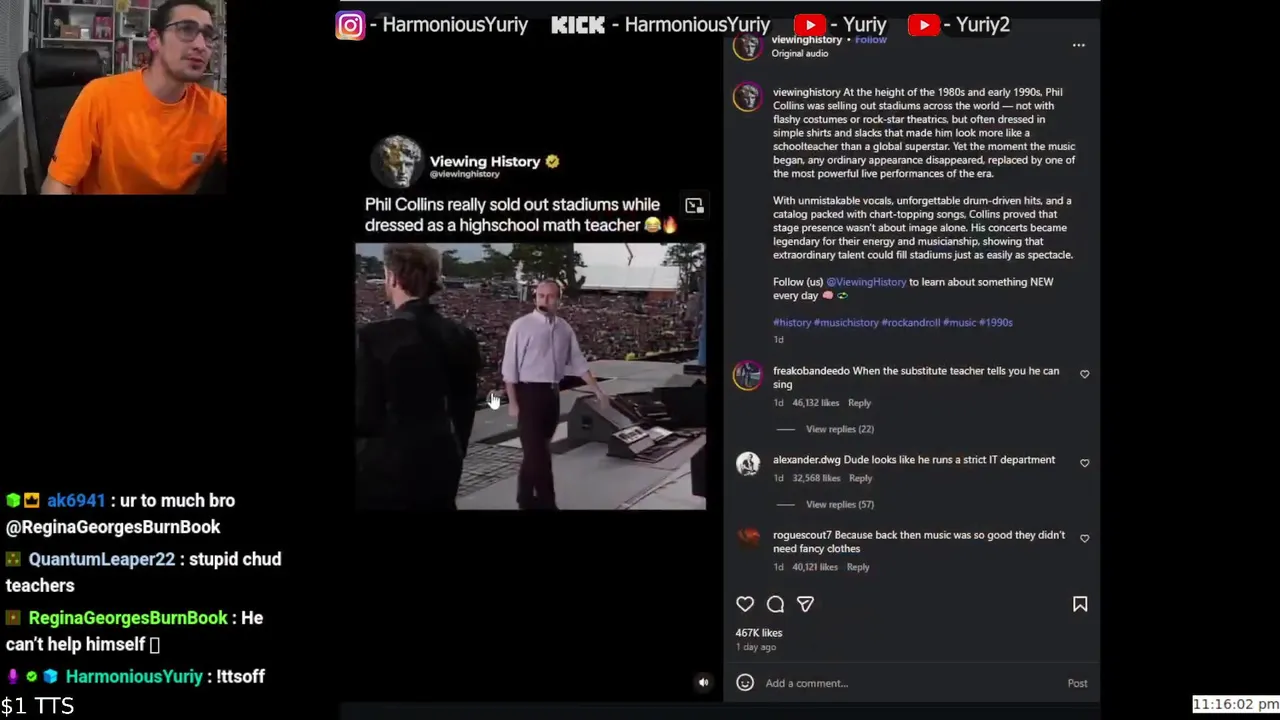Screen dimensions: 1280x720
Task: Open comments with the speech bubble icon
Action: coord(775,604)
